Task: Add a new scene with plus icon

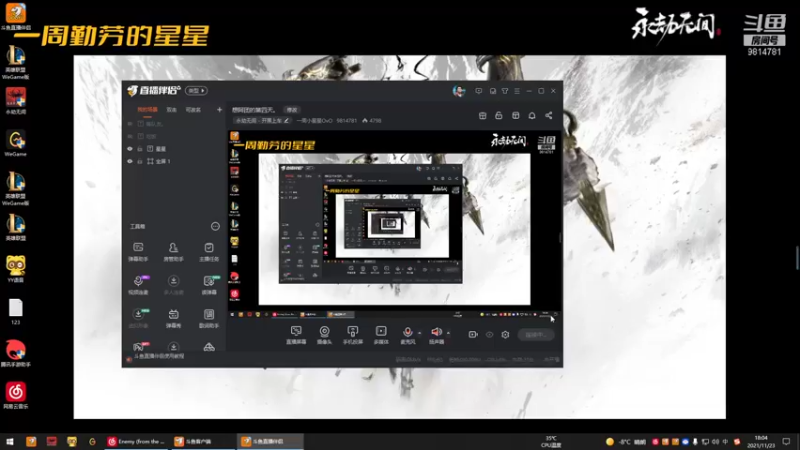Action: [219, 110]
